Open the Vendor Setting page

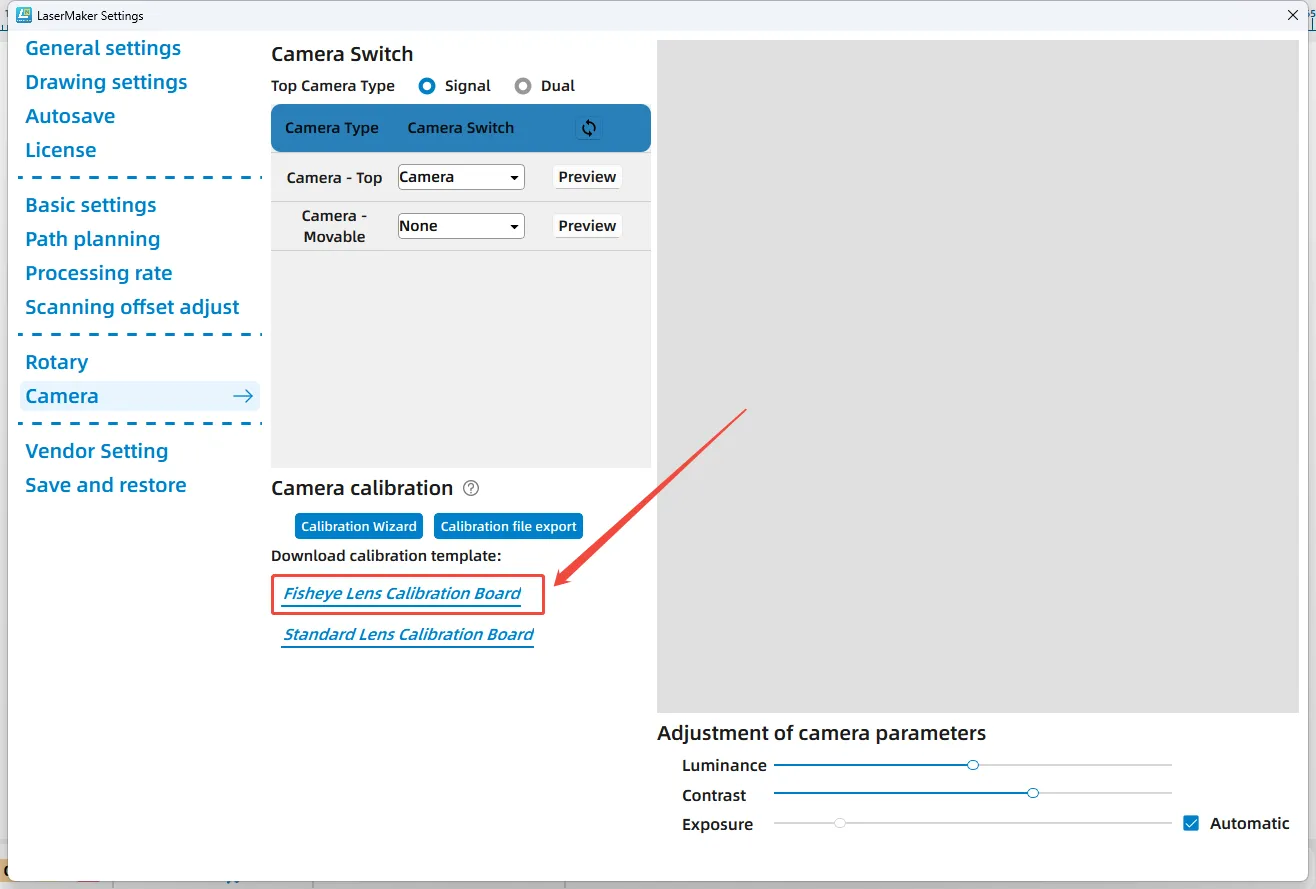point(97,451)
